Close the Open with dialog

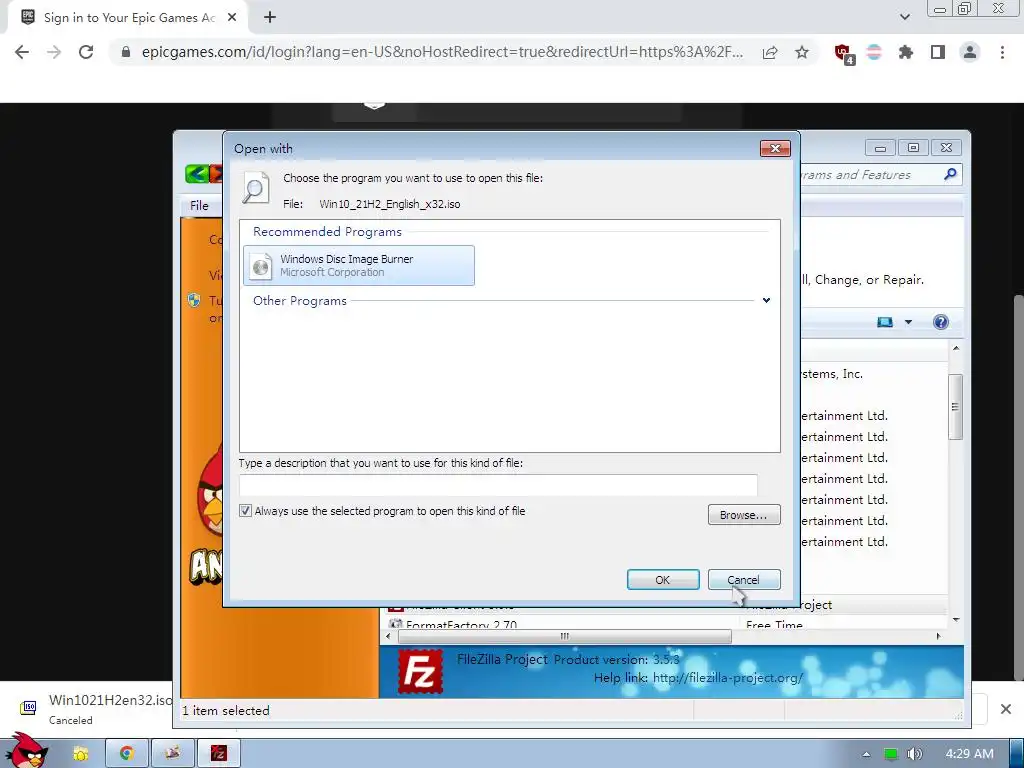775,148
